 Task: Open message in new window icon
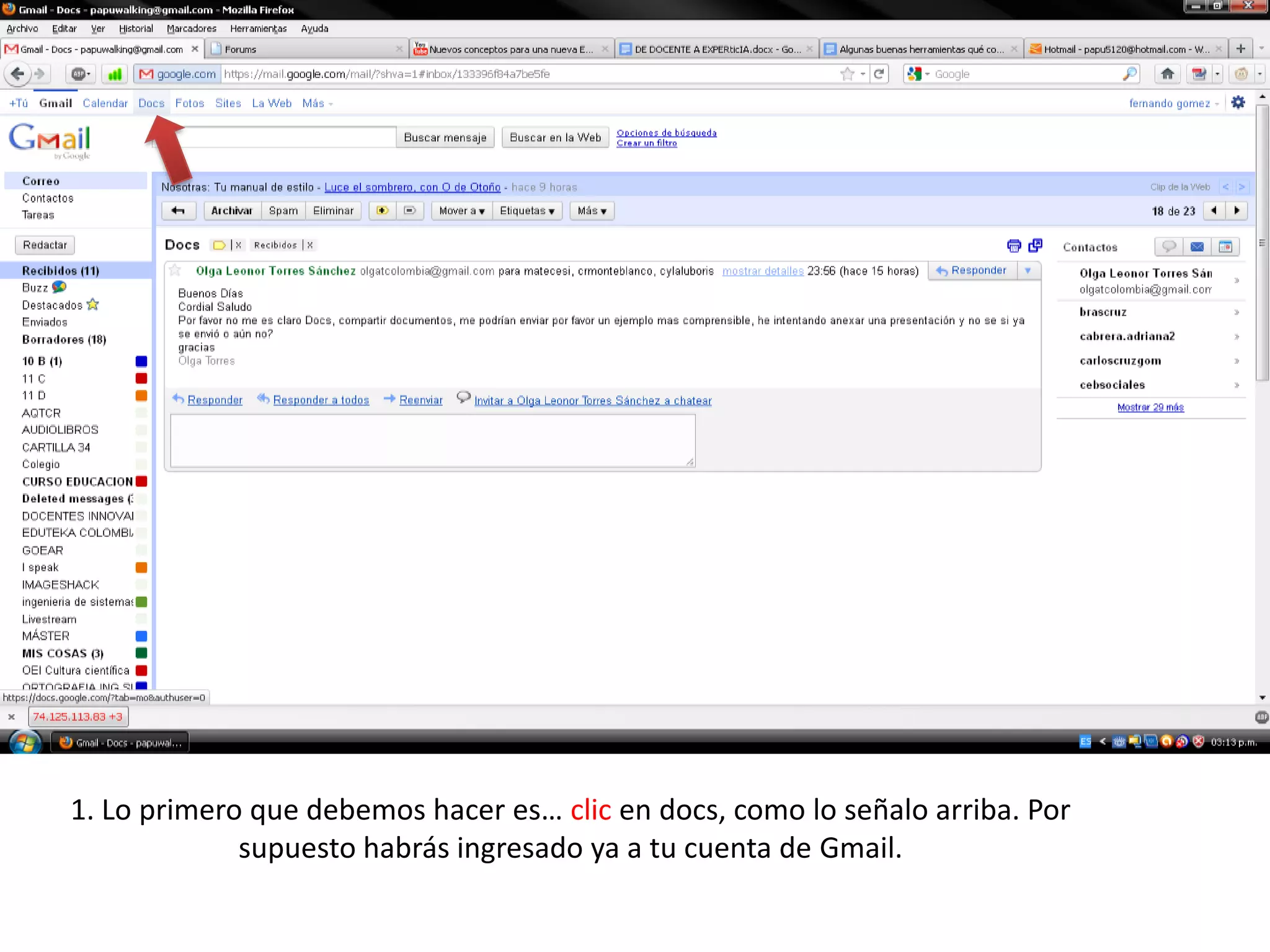tap(1035, 245)
